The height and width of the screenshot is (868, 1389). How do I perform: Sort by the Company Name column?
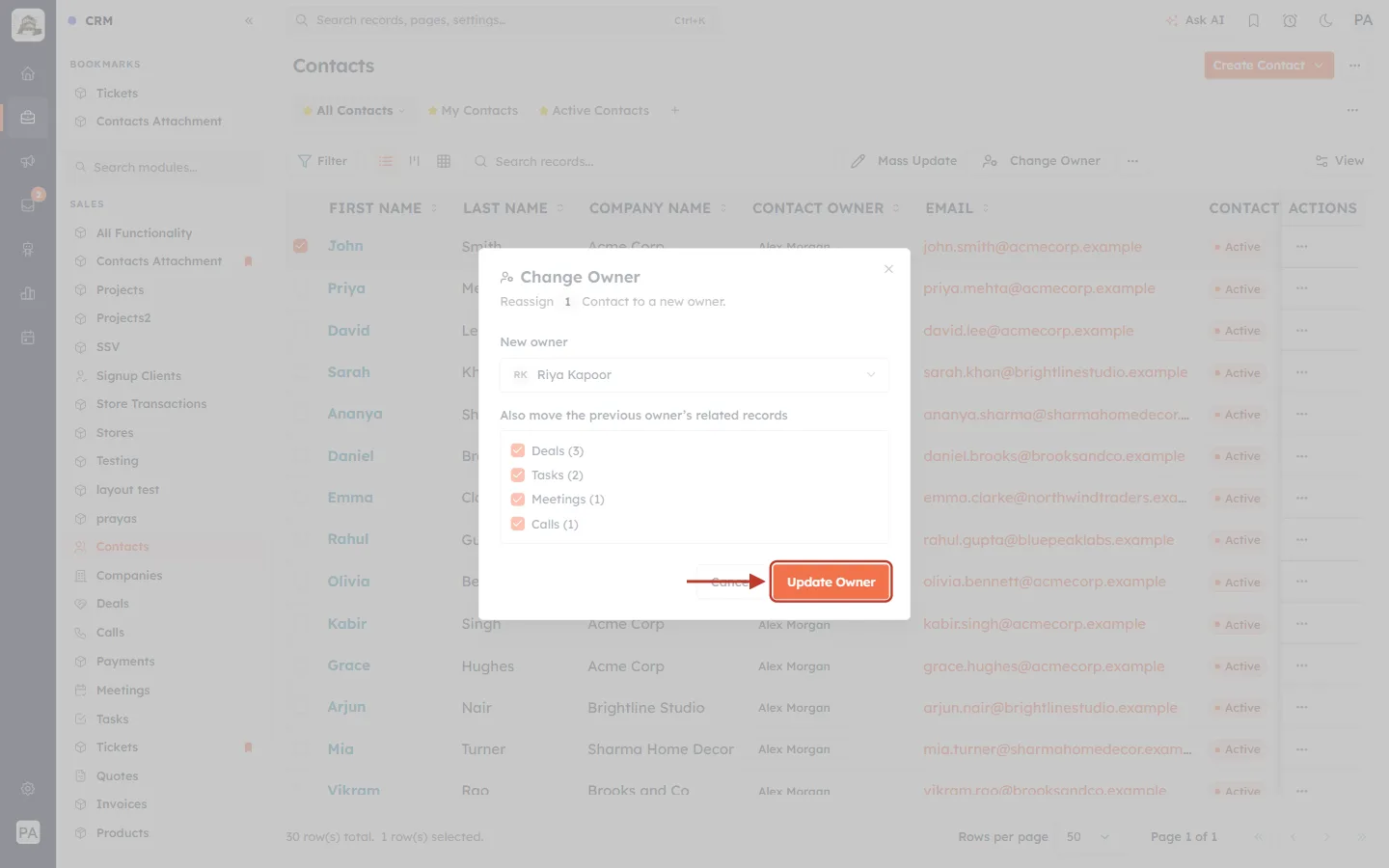[x=658, y=208]
